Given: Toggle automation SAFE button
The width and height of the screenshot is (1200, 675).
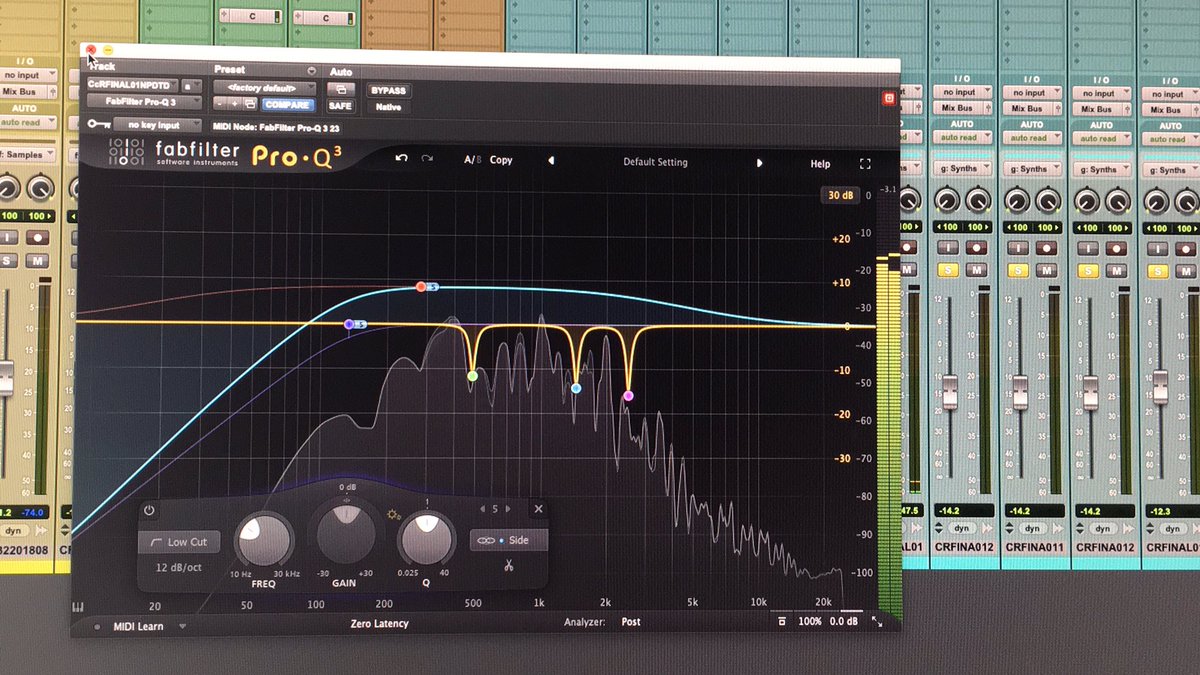Looking at the screenshot, I should pyautogui.click(x=340, y=105).
